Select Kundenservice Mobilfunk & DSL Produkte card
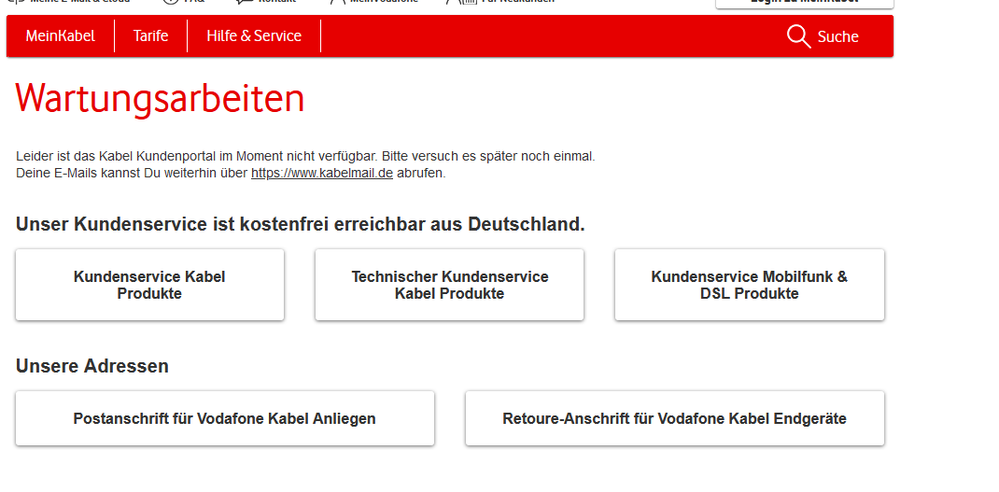The image size is (999, 492). tap(749, 285)
